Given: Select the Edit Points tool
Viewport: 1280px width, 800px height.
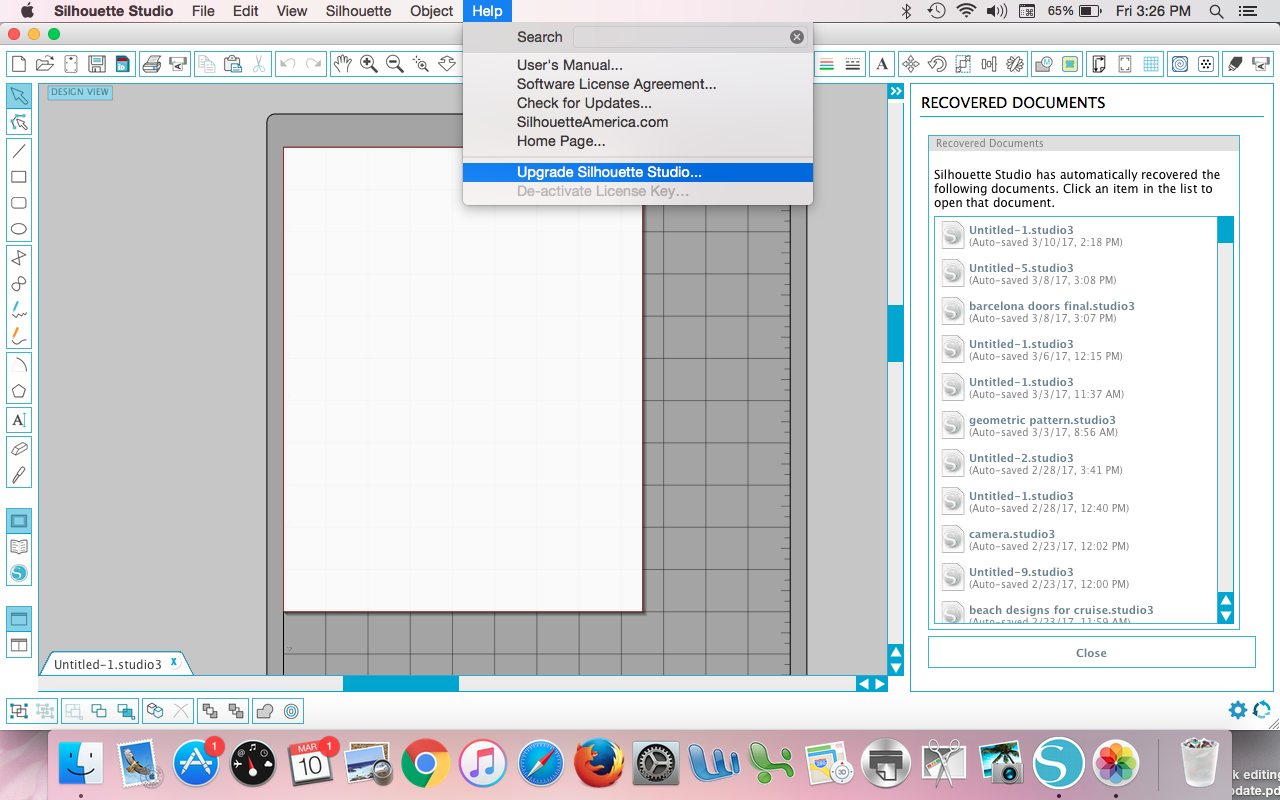Looking at the screenshot, I should pyautogui.click(x=18, y=121).
